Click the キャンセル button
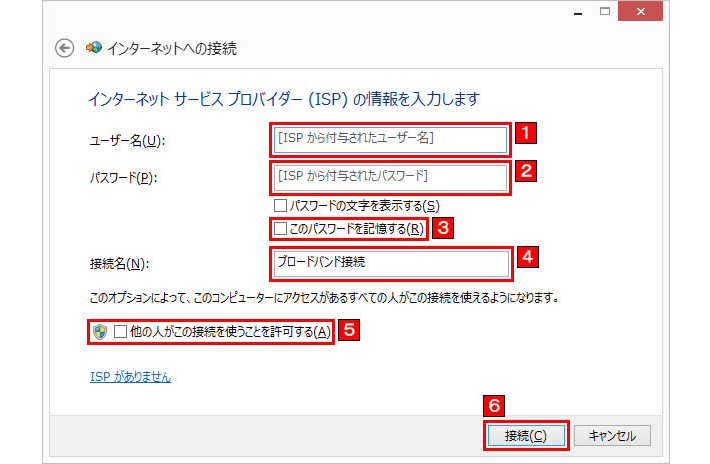 coord(613,435)
